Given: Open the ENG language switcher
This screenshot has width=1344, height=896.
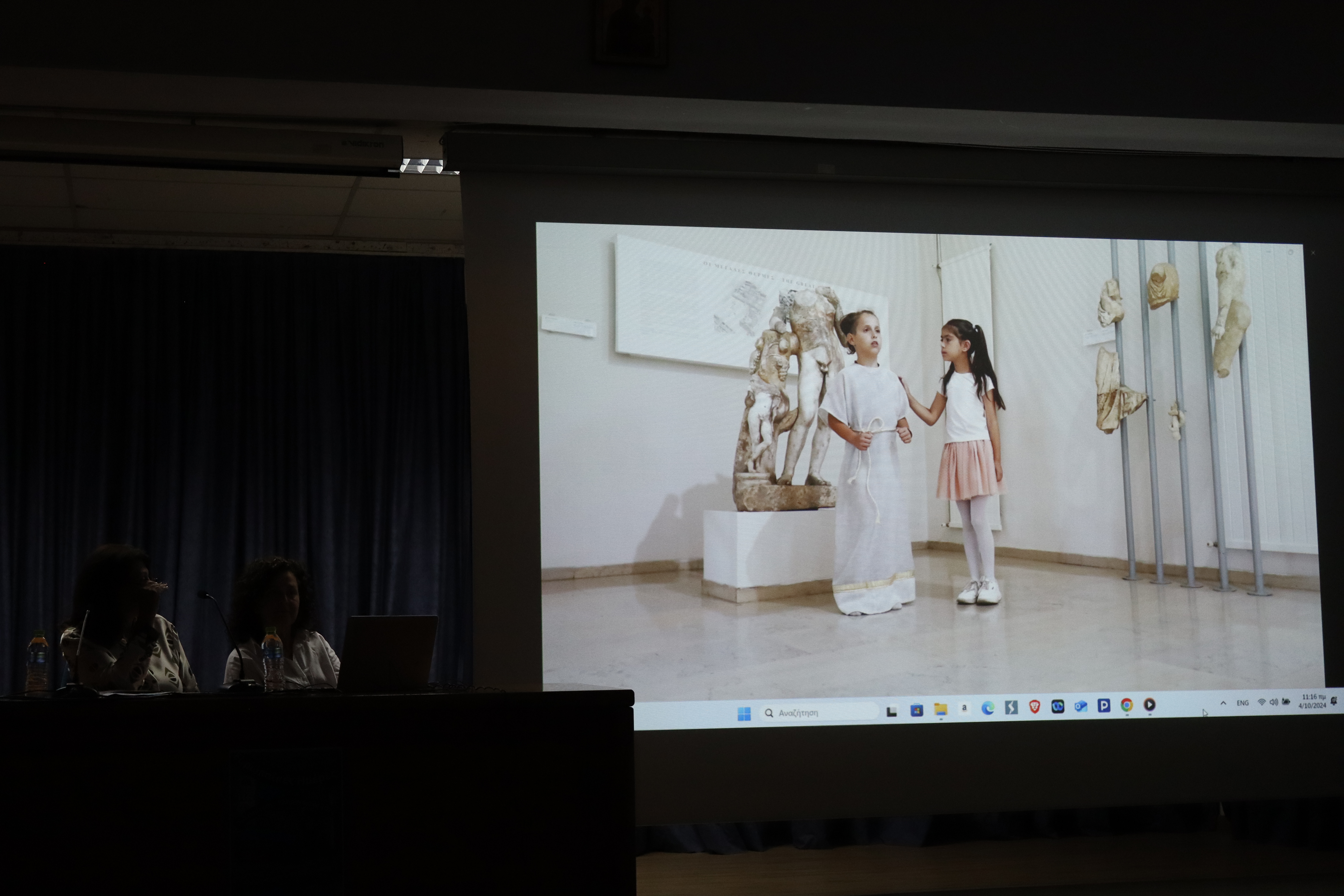Looking at the screenshot, I should 1242,703.
